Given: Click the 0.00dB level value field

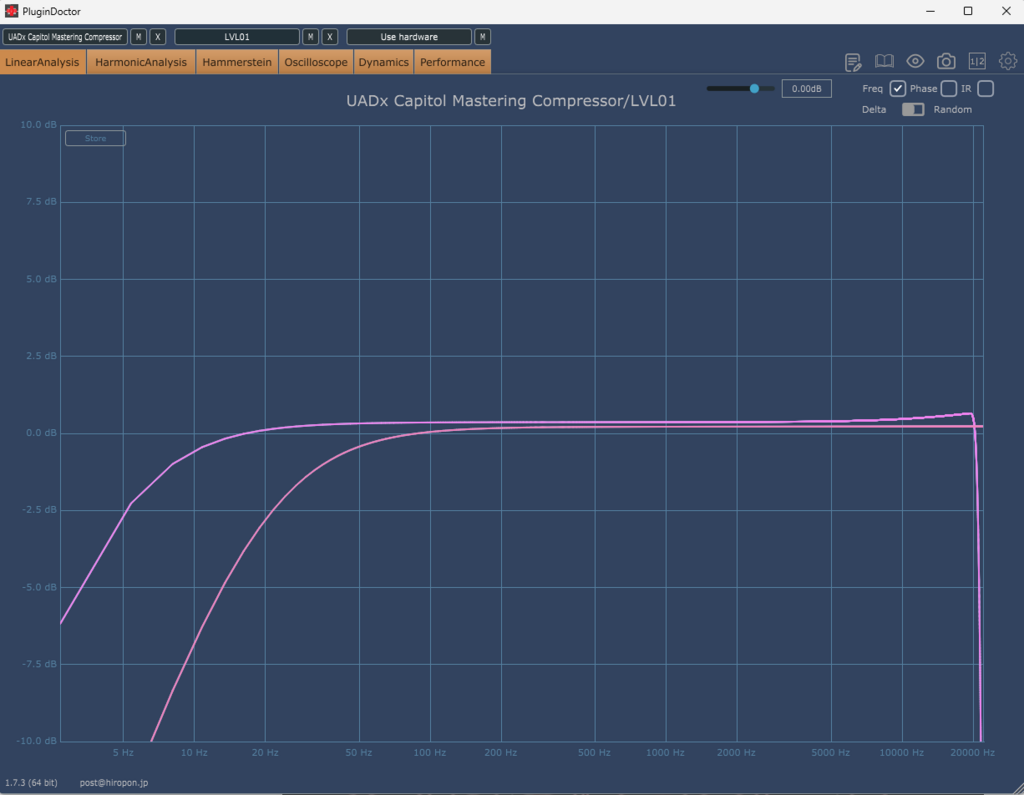Looking at the screenshot, I should (807, 89).
